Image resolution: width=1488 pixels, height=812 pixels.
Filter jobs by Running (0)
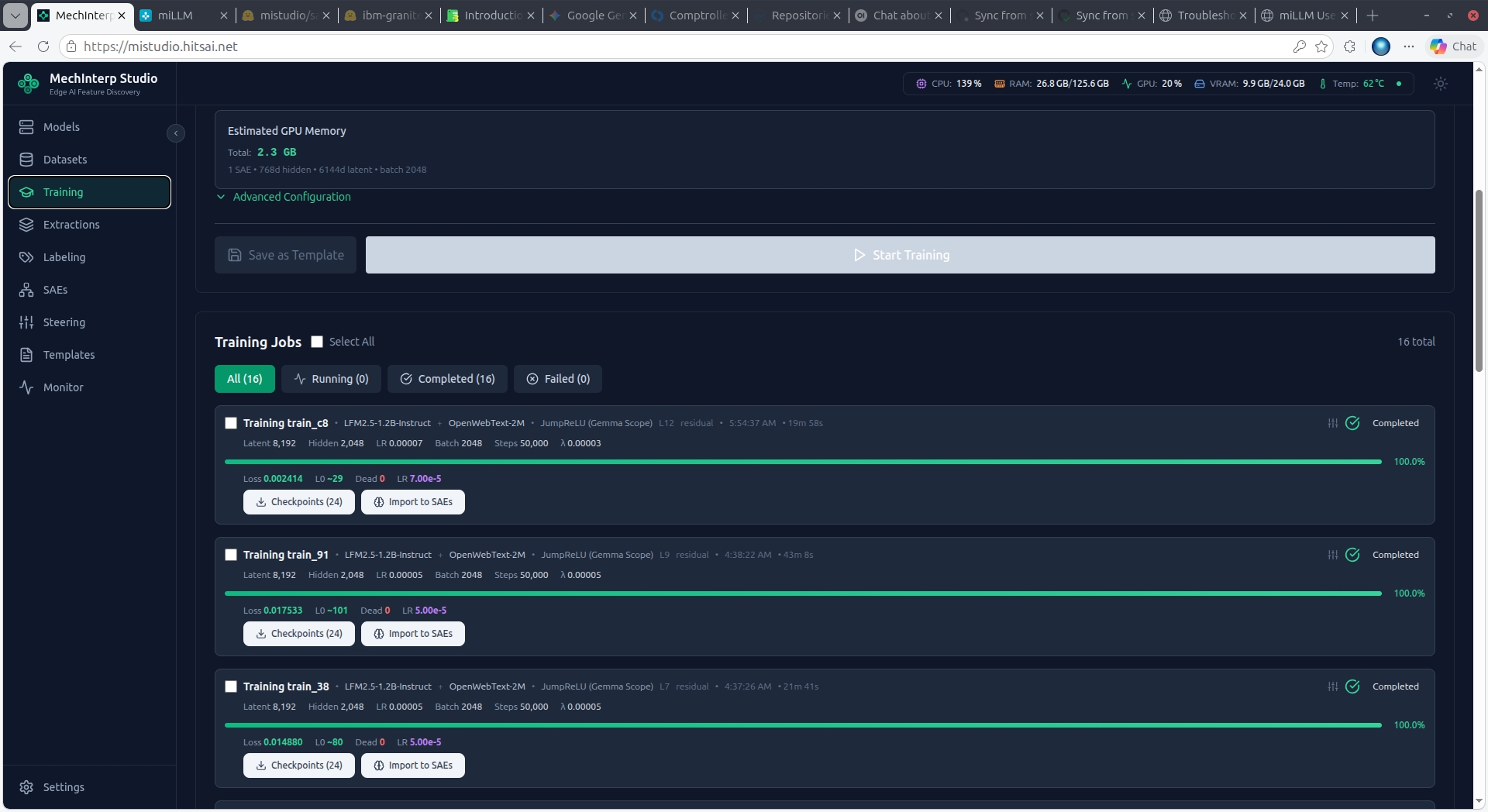click(x=331, y=379)
